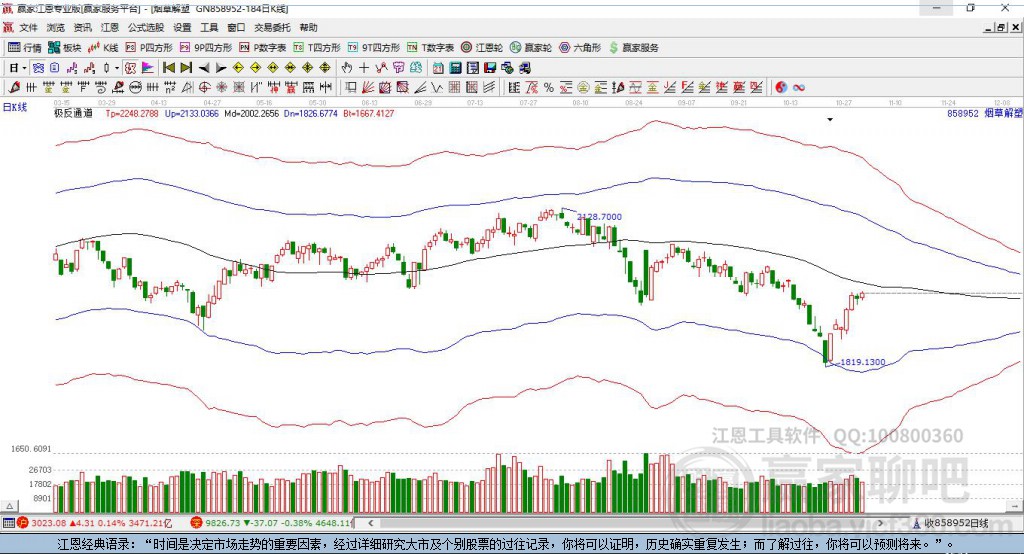Click the yin-yang taiji icon

pos(781,88)
